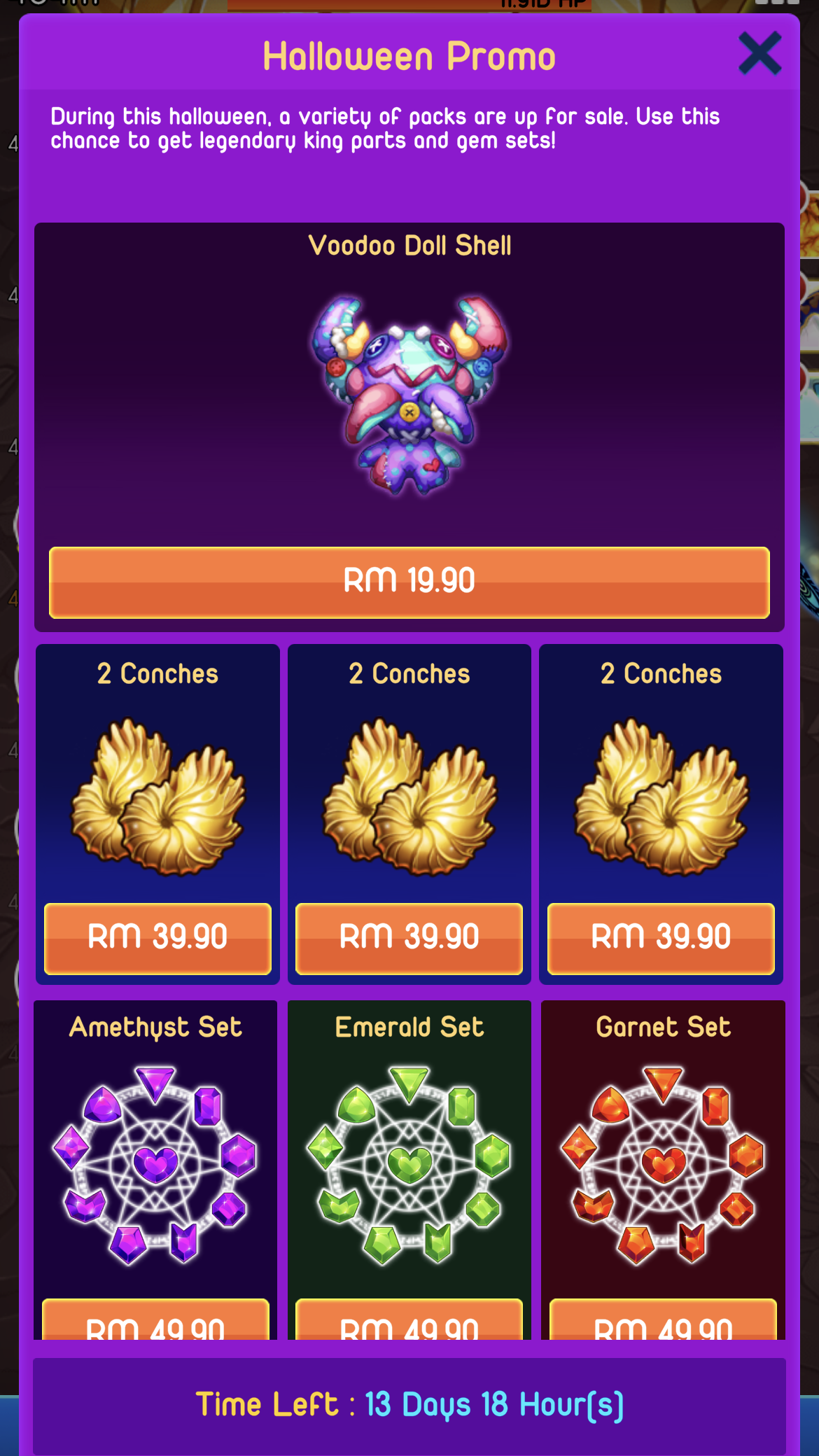The height and width of the screenshot is (1456, 819).
Task: Tap the Voodoo Doll Shell crab image
Action: pos(409,395)
